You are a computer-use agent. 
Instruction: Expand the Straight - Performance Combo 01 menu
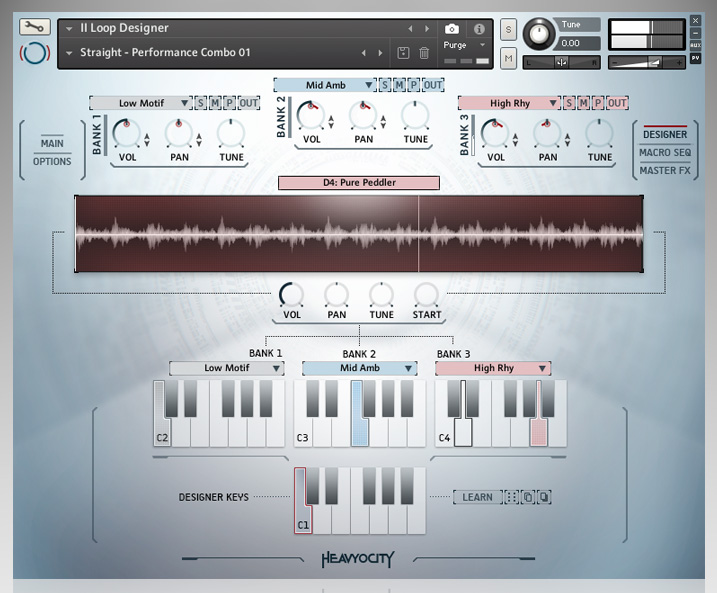tap(69, 53)
